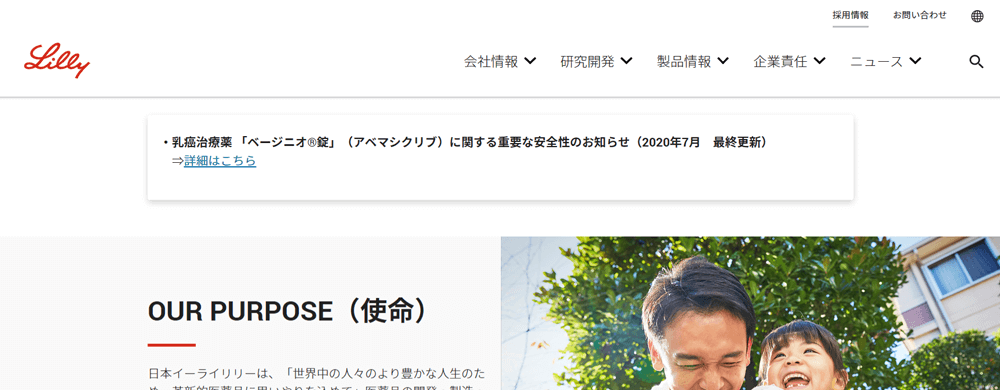Click the 日本イーライリリー description paragraph
1000x390 pixels.
click(316, 380)
